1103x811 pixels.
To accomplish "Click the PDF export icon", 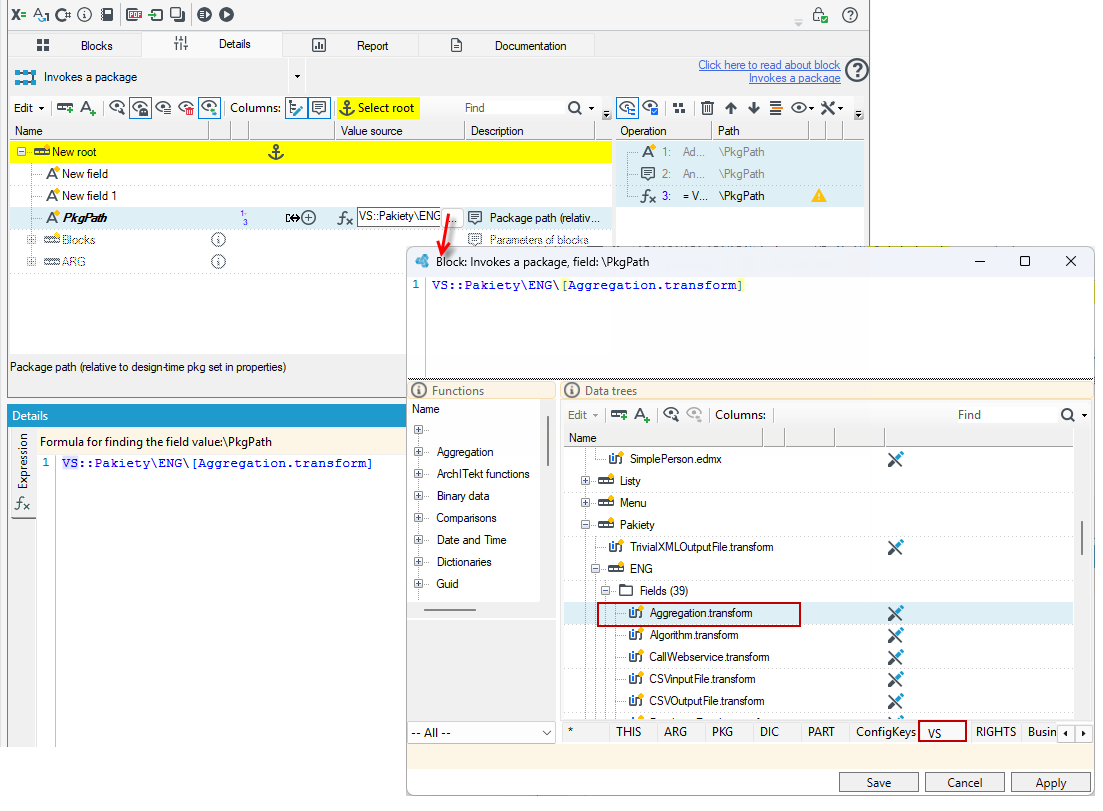I will (134, 14).
